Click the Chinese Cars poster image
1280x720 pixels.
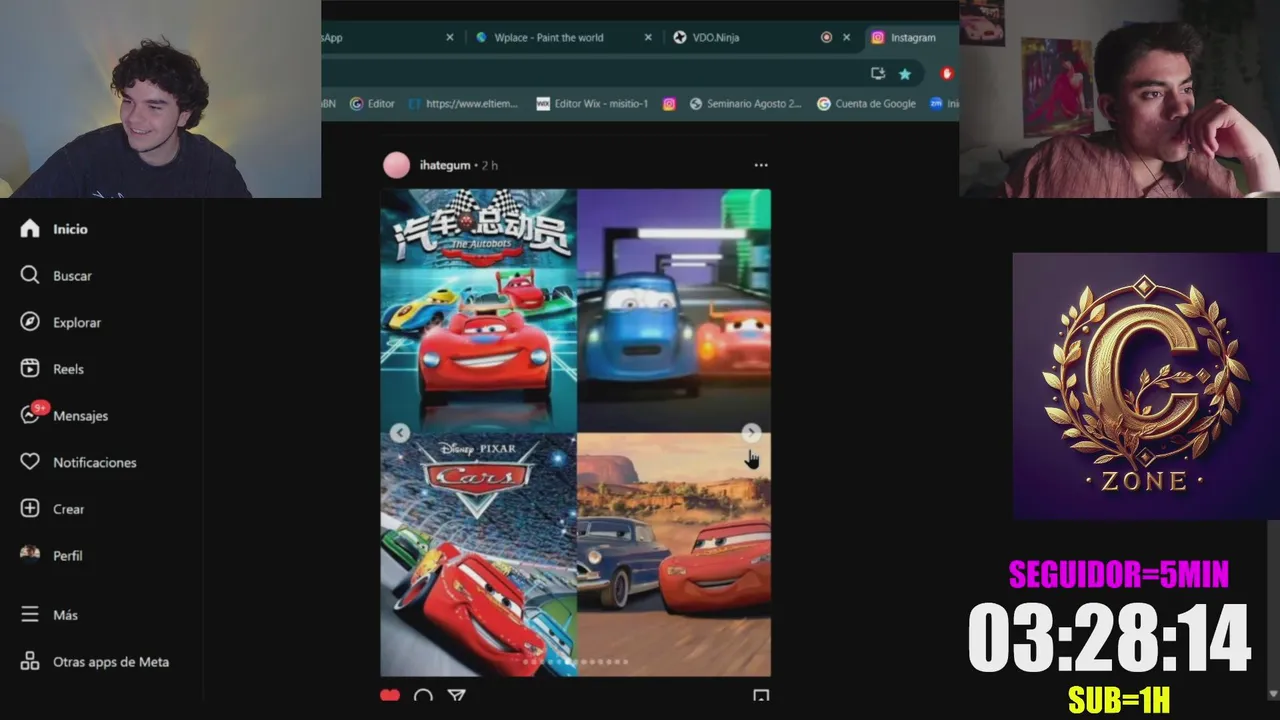[x=478, y=310]
